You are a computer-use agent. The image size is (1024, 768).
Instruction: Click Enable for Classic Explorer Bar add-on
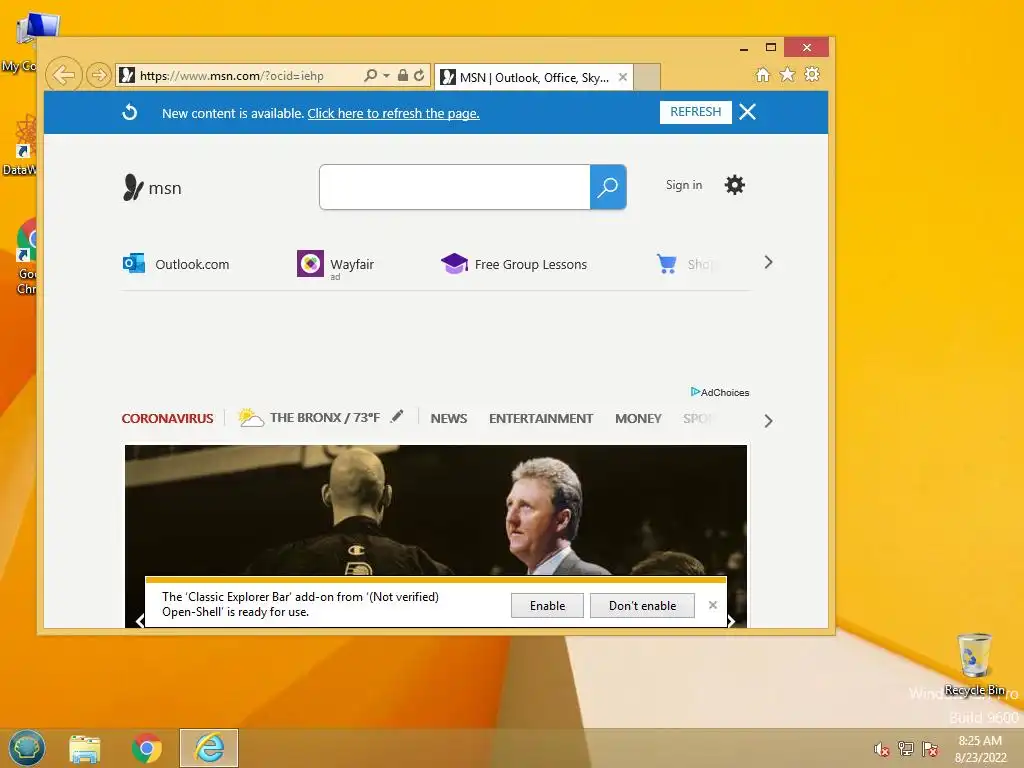click(547, 605)
